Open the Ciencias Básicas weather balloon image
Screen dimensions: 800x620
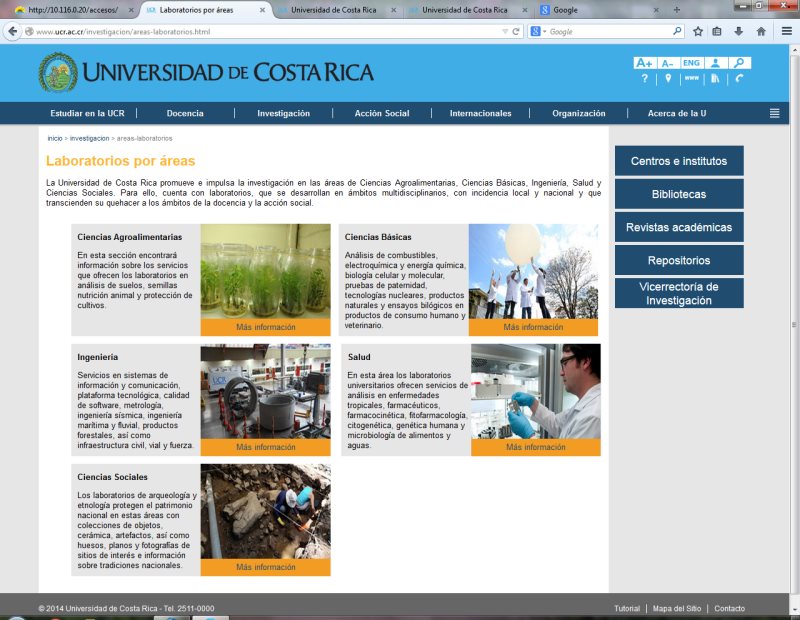point(533,271)
